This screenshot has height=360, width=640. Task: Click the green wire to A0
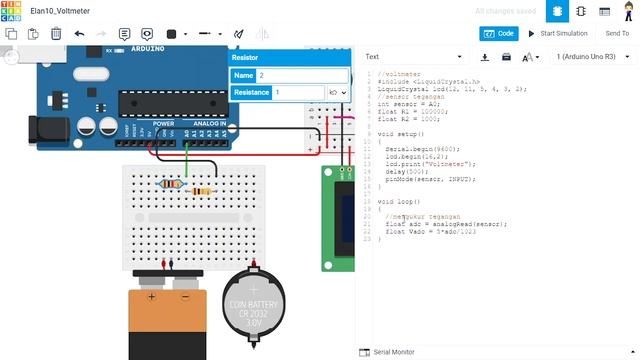pos(187,161)
